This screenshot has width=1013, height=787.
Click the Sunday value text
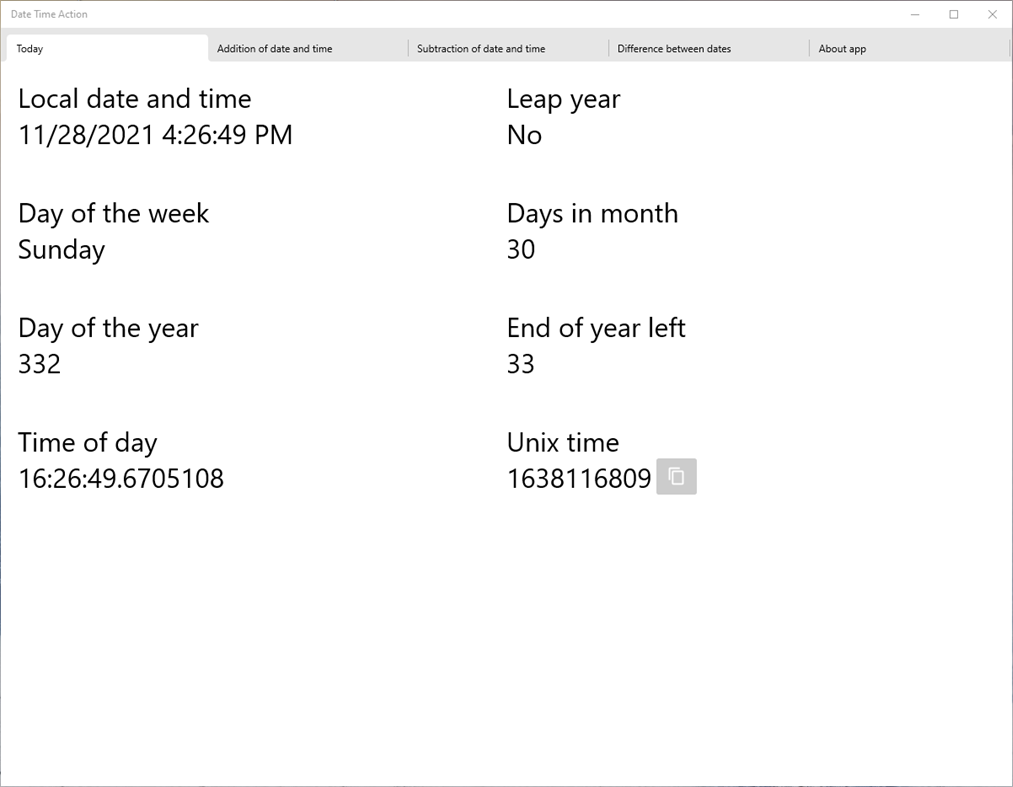60,250
